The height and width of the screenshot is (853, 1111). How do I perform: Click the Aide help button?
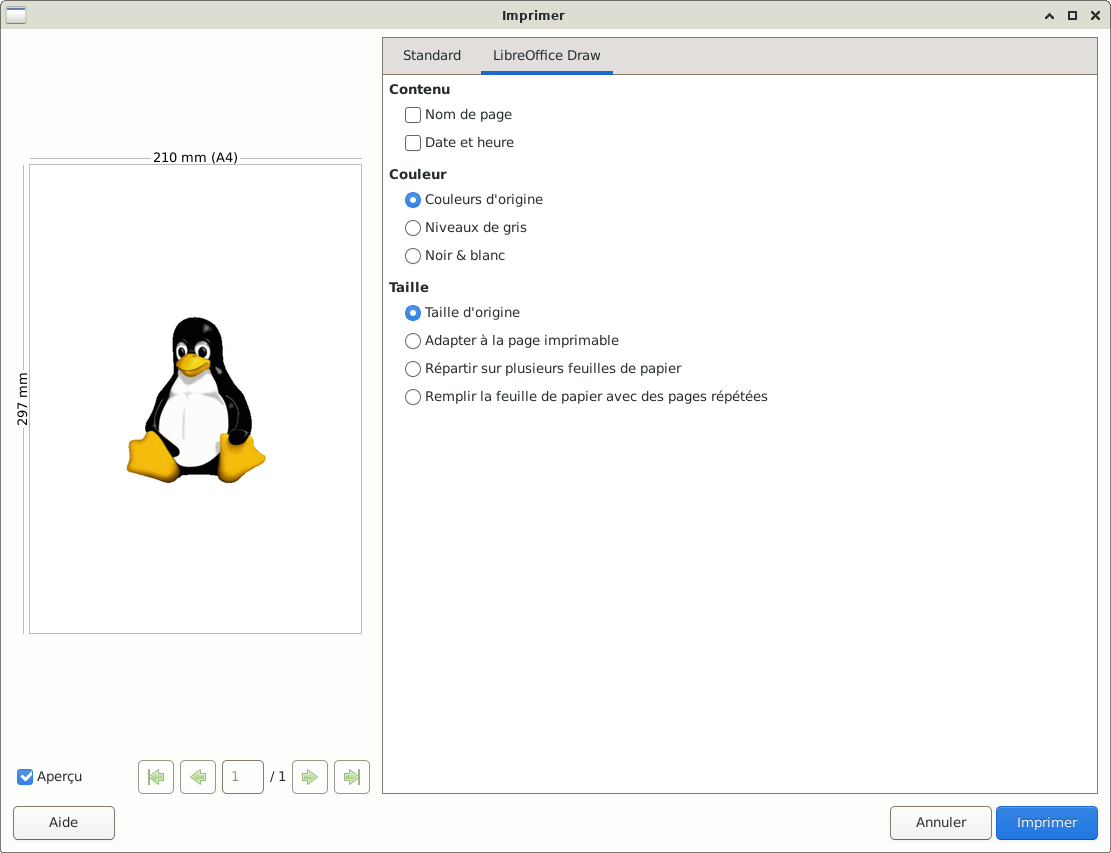[64, 823]
